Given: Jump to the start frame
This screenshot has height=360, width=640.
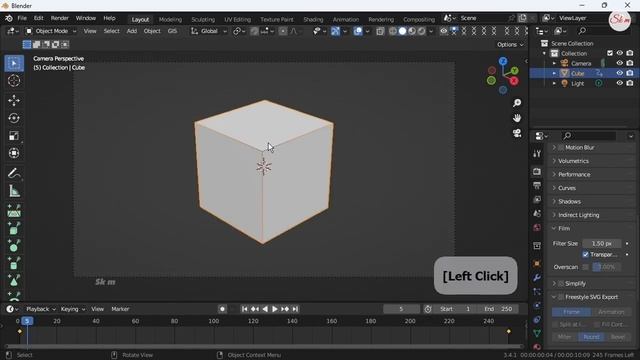Looking at the screenshot, I should (244, 309).
